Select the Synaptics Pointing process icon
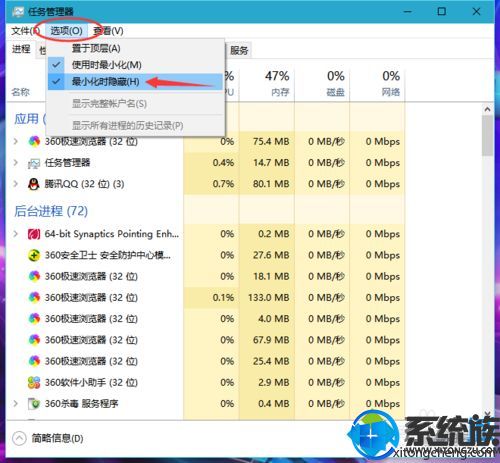Viewport: 500px width, 463px height. 34,234
